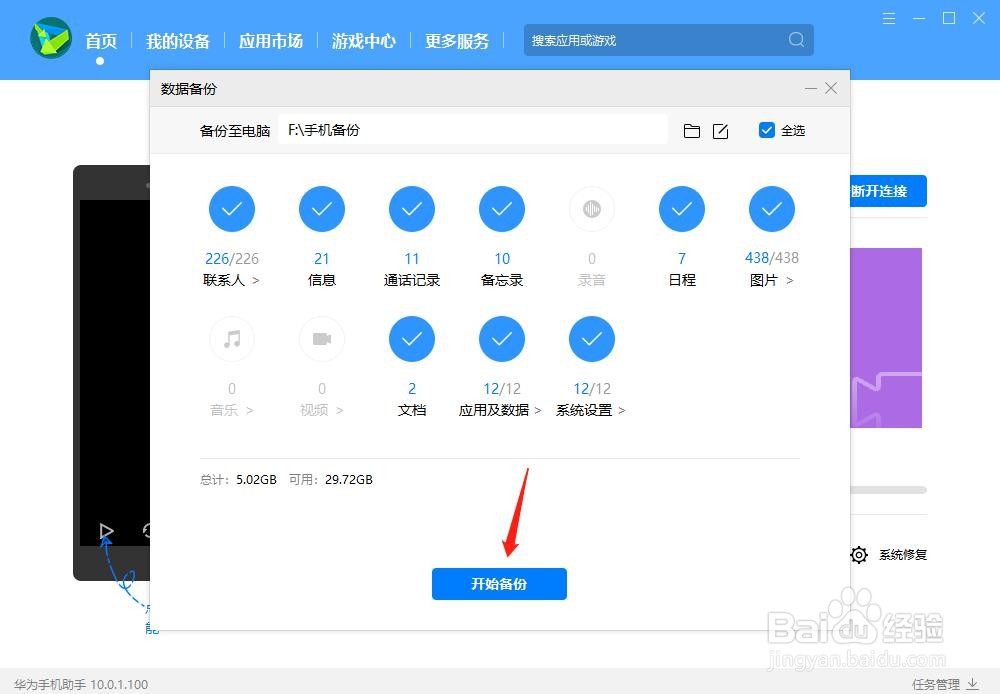Viewport: 1000px width, 694px height.
Task: Toggle the 全选 select-all checkbox
Action: [767, 130]
